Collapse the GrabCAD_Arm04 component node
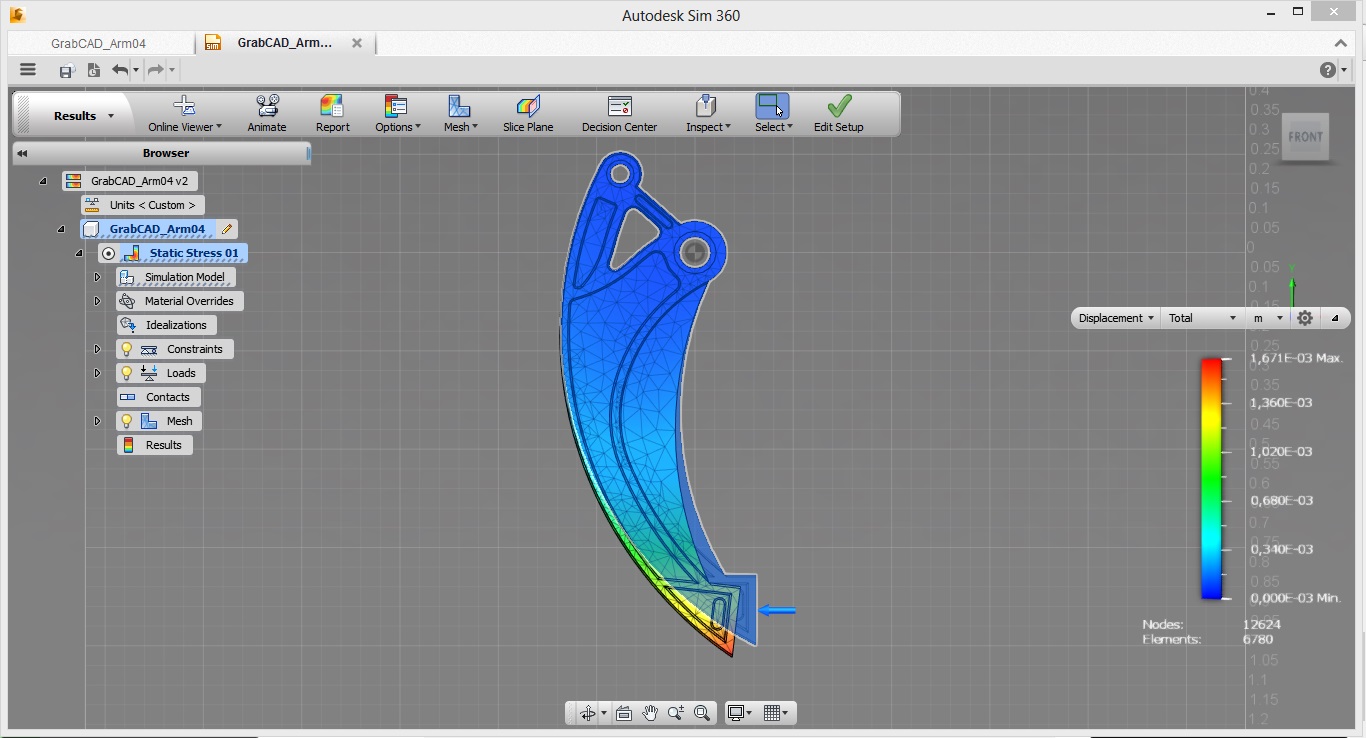Image resolution: width=1366 pixels, height=738 pixels. 61,229
